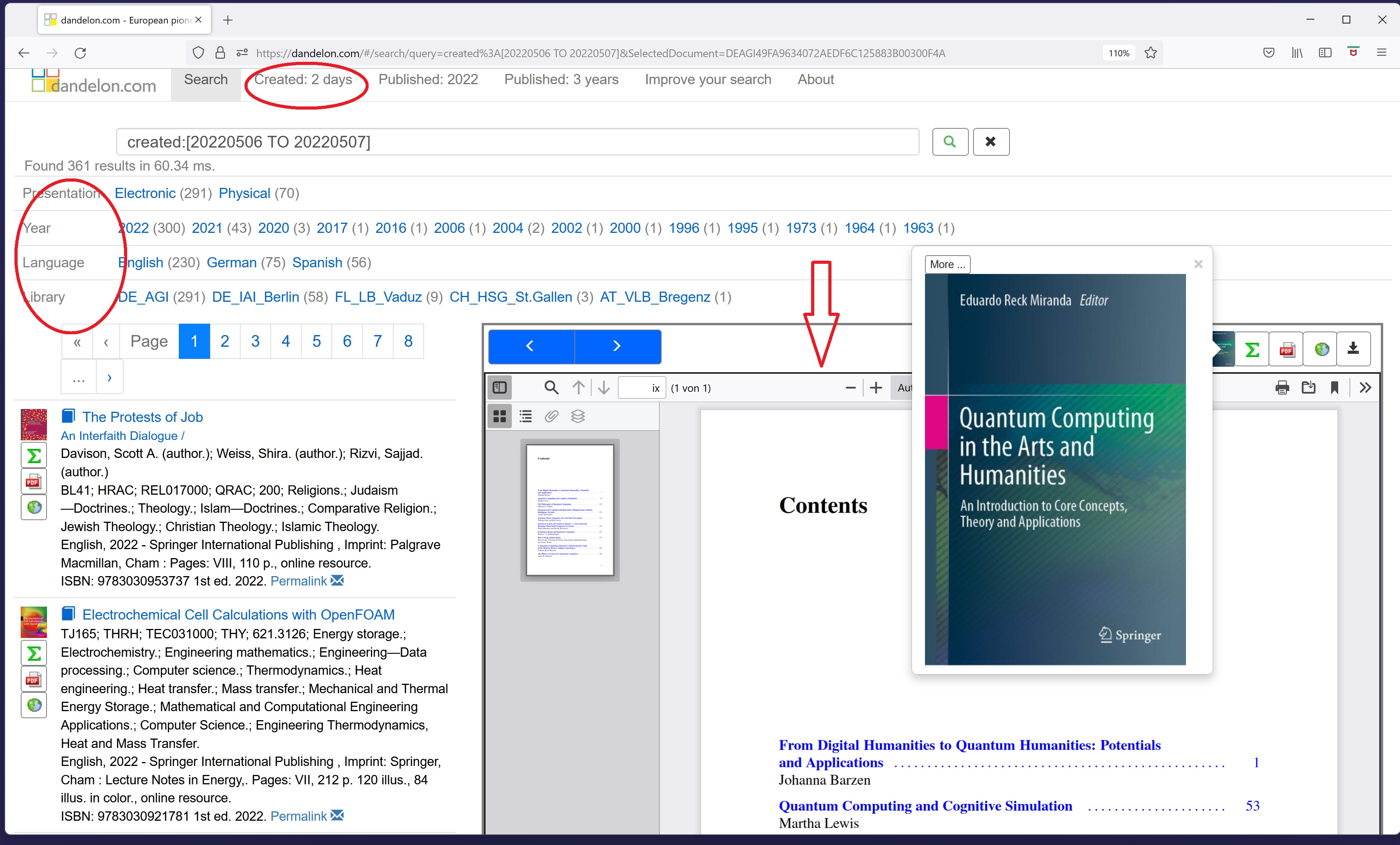
Task: Go to next document with blue right arrow
Action: 617,346
